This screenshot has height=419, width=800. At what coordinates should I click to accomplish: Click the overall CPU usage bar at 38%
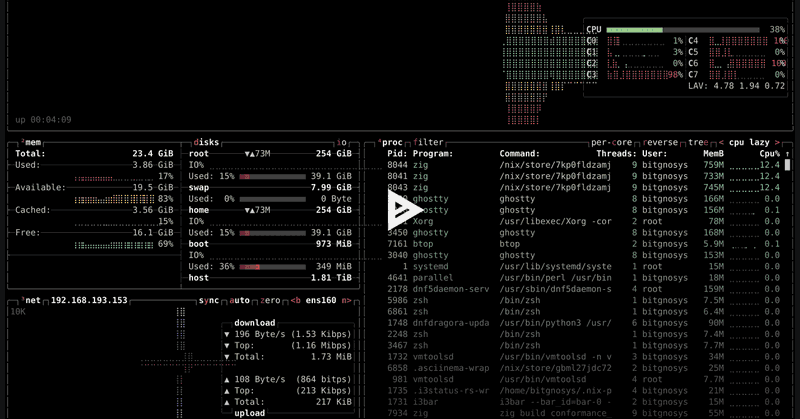[683, 30]
